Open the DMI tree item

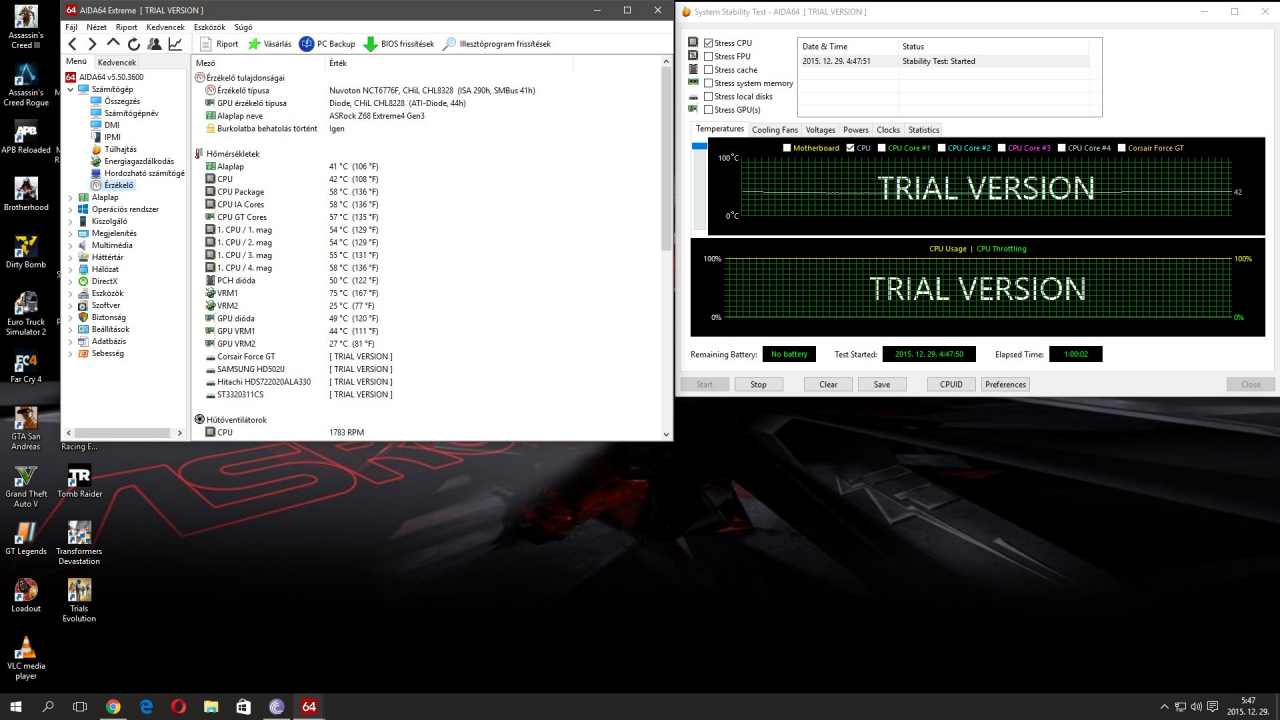104,125
